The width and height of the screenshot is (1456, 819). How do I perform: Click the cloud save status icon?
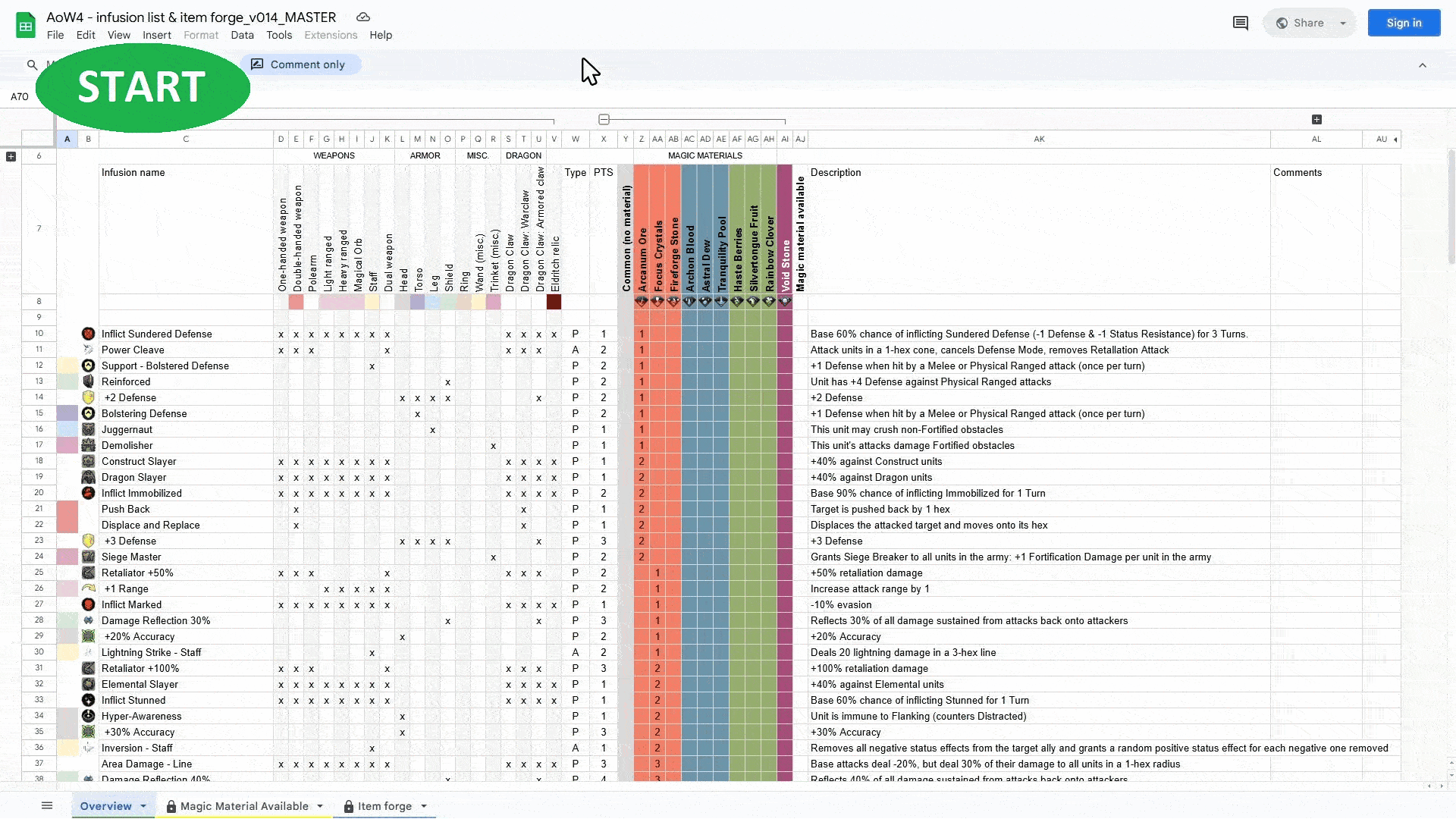click(363, 17)
